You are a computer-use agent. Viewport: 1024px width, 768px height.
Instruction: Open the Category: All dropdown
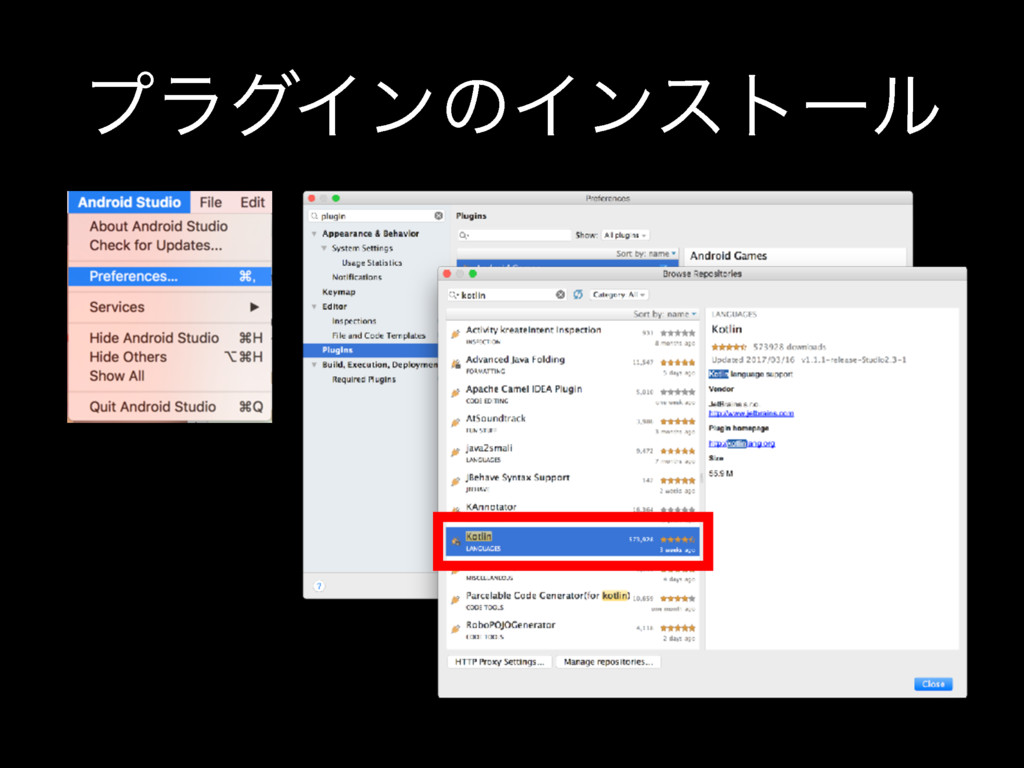(x=619, y=295)
